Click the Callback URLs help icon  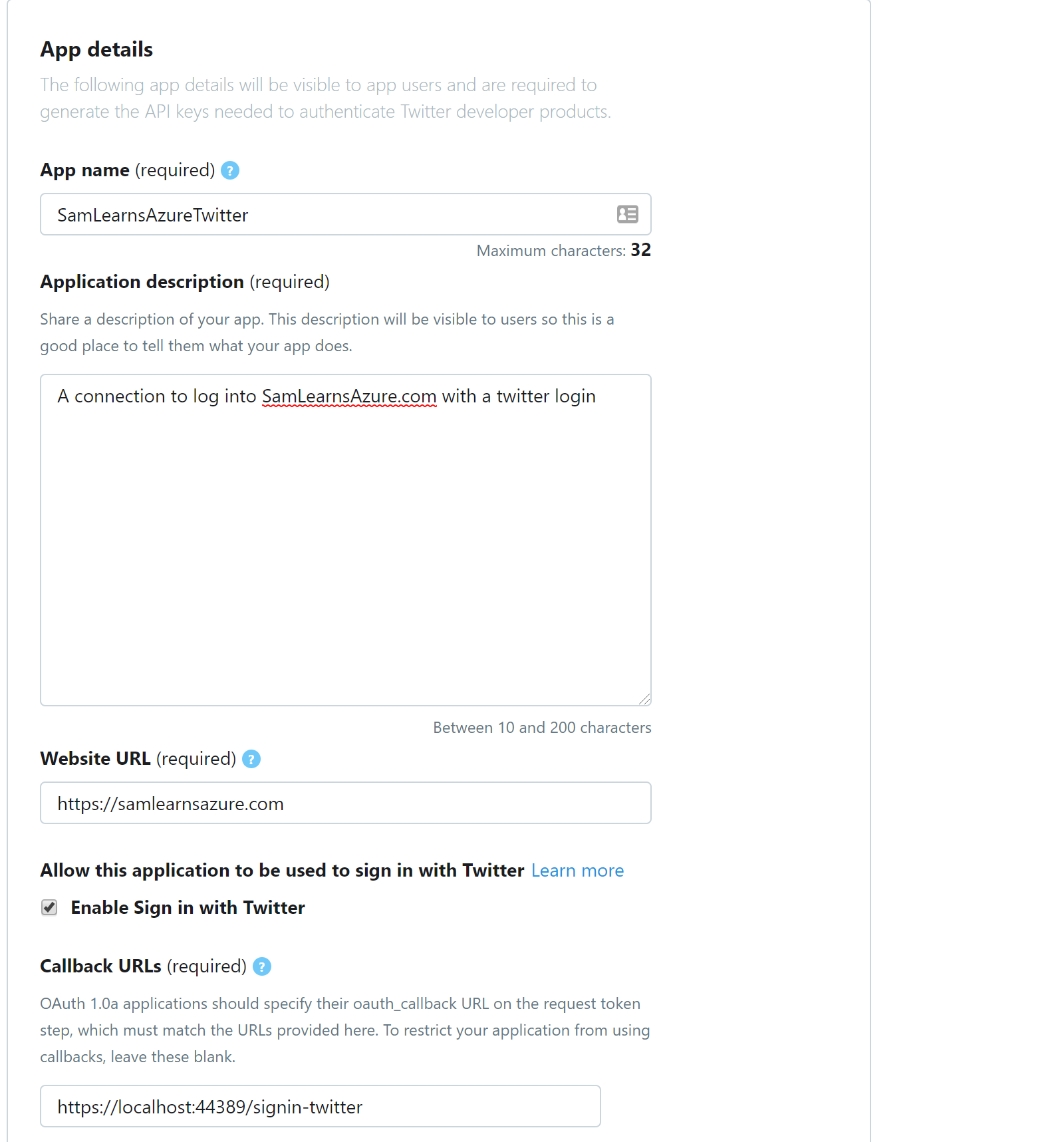click(262, 966)
